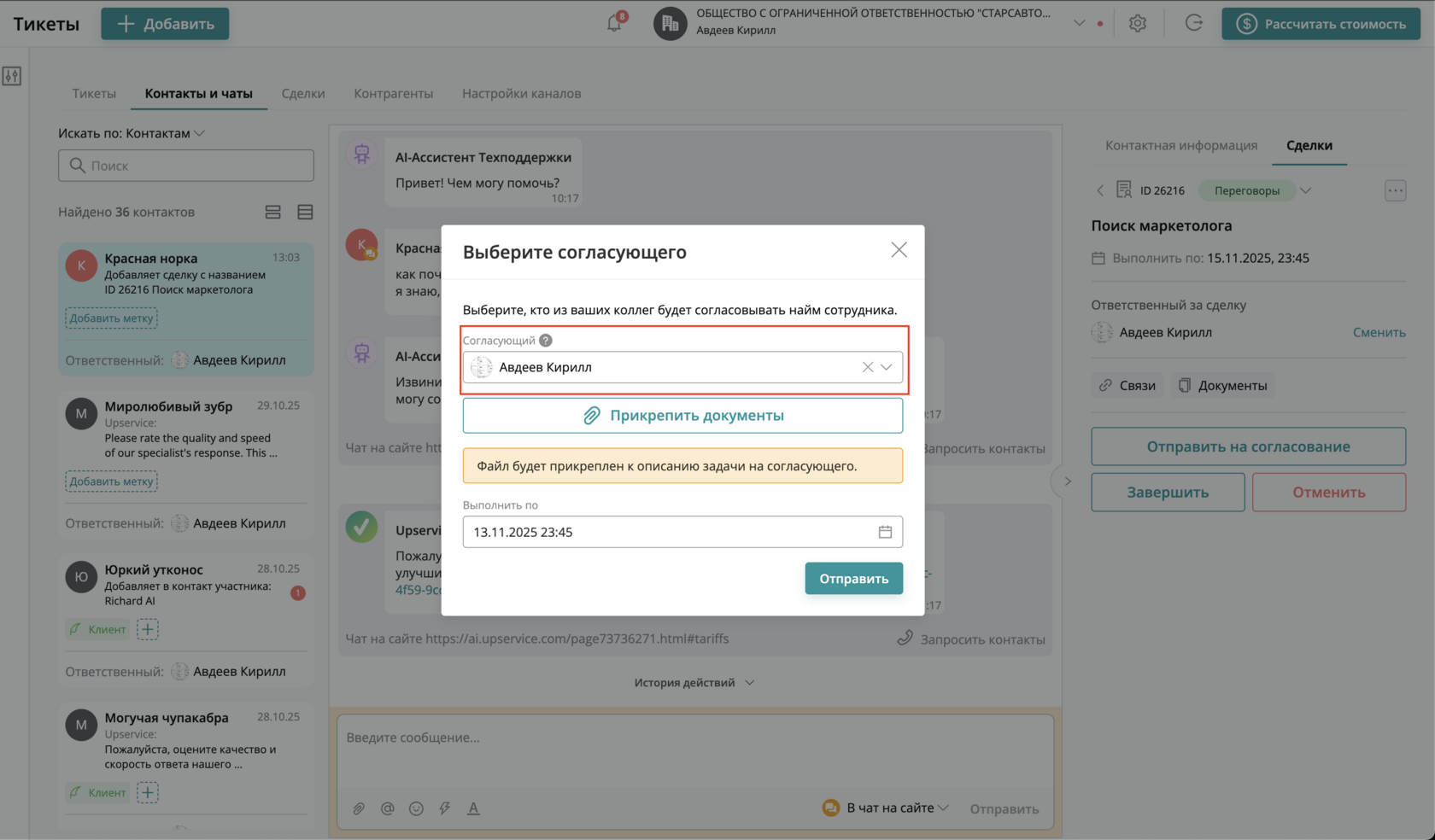Screen dimensions: 1435x840
Task: Add a label plus for Могучая чупакабра
Action: point(147,792)
